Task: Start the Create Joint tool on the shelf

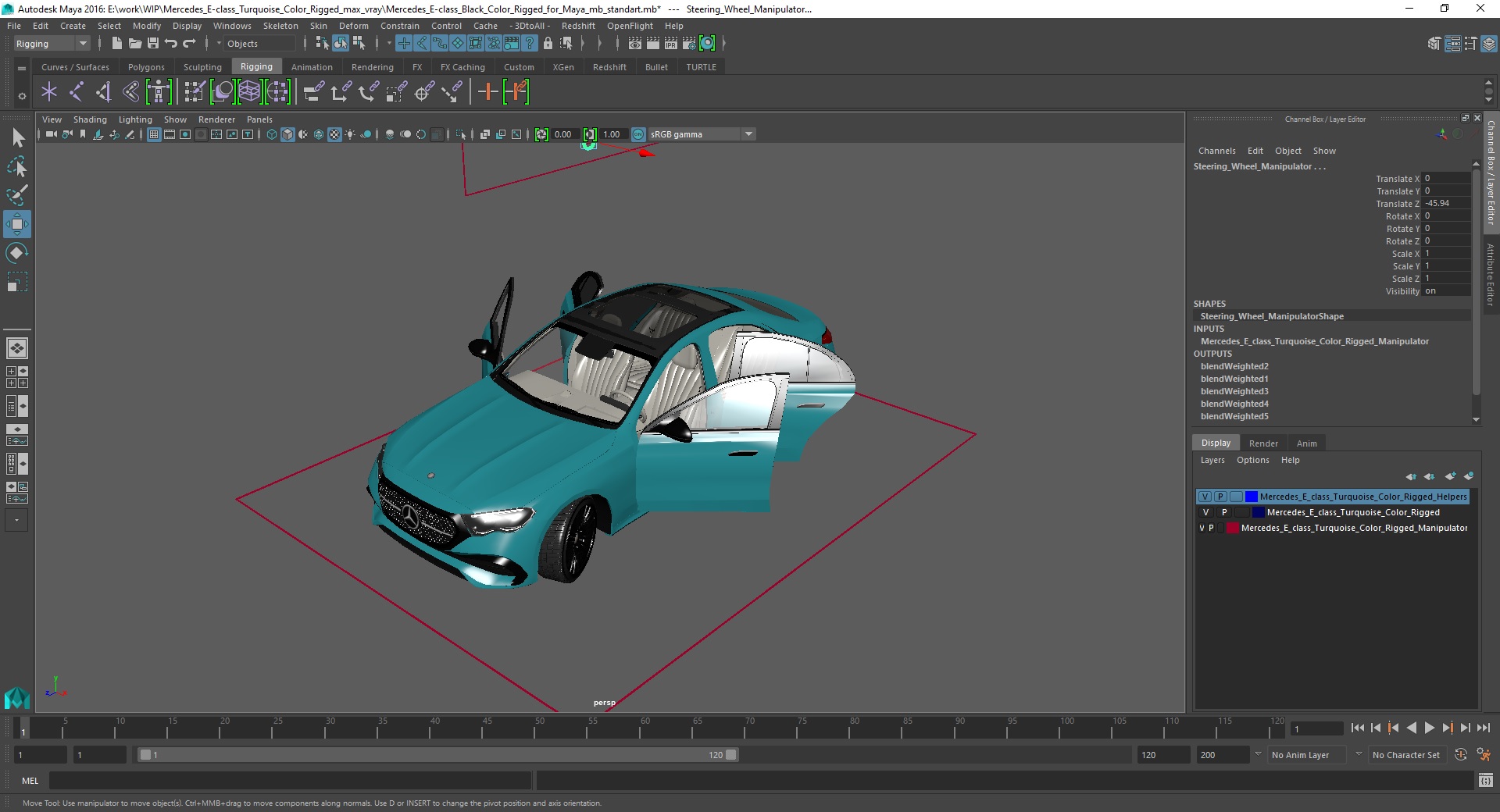Action: coord(76,92)
